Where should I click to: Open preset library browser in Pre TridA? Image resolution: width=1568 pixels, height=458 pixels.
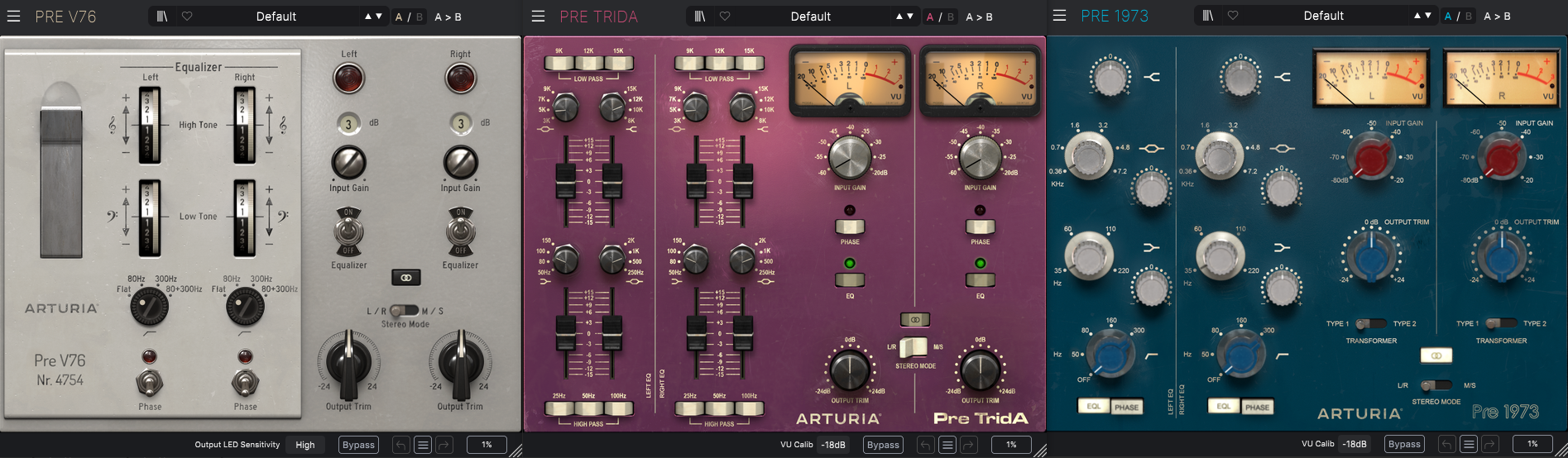tap(699, 17)
